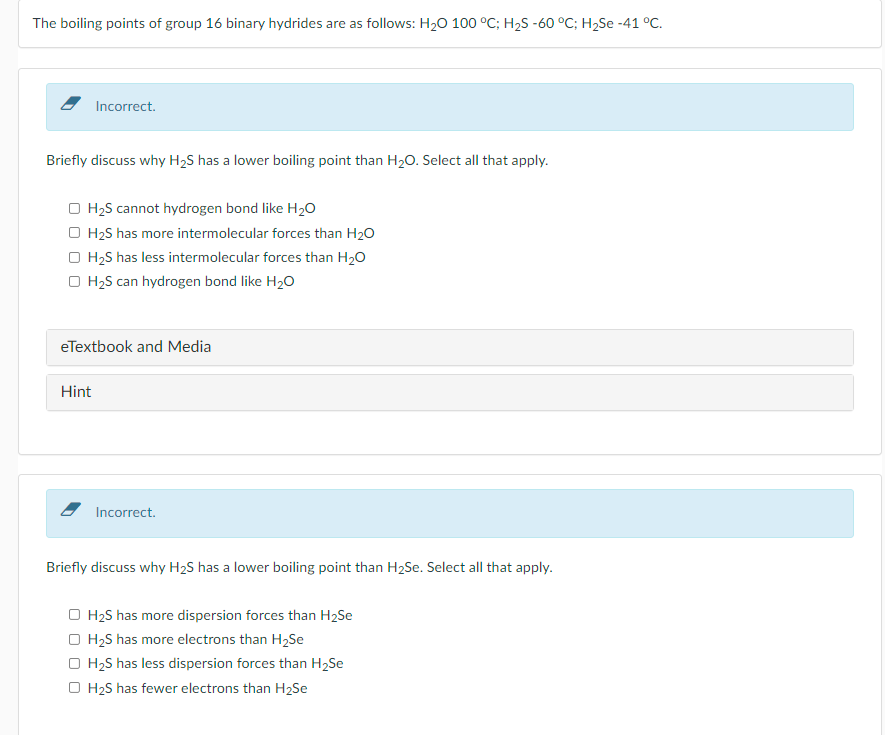Select the question prompt comparing H2S and H2Se

click(x=300, y=567)
